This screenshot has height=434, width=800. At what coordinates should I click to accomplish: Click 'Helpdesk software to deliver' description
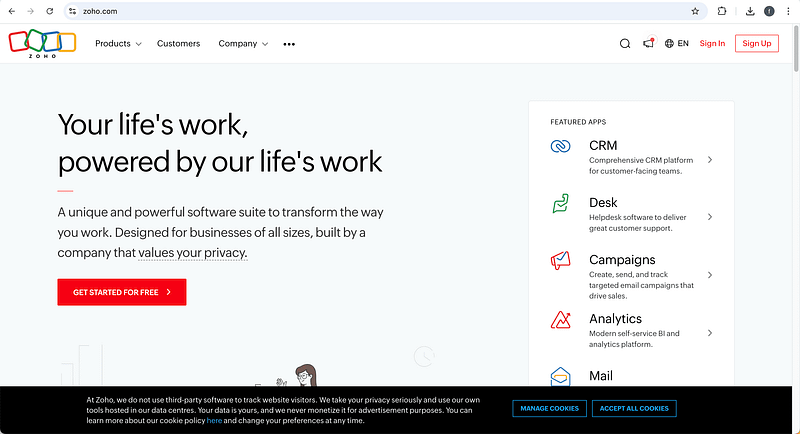[638, 217]
